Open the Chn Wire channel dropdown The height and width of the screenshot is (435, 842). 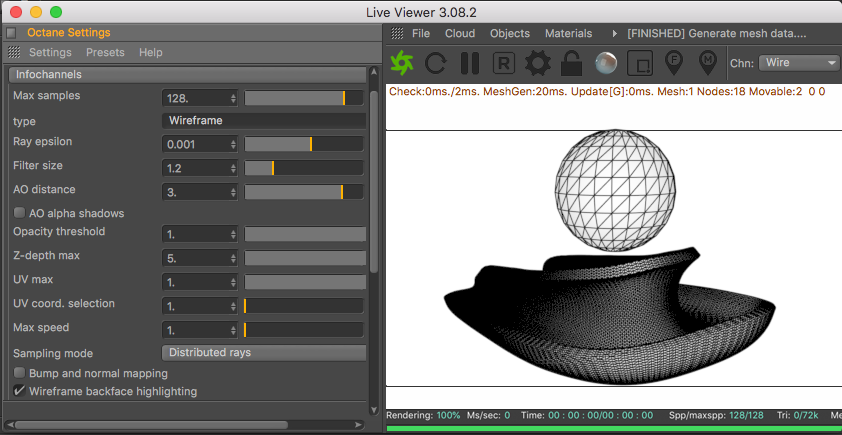(798, 63)
